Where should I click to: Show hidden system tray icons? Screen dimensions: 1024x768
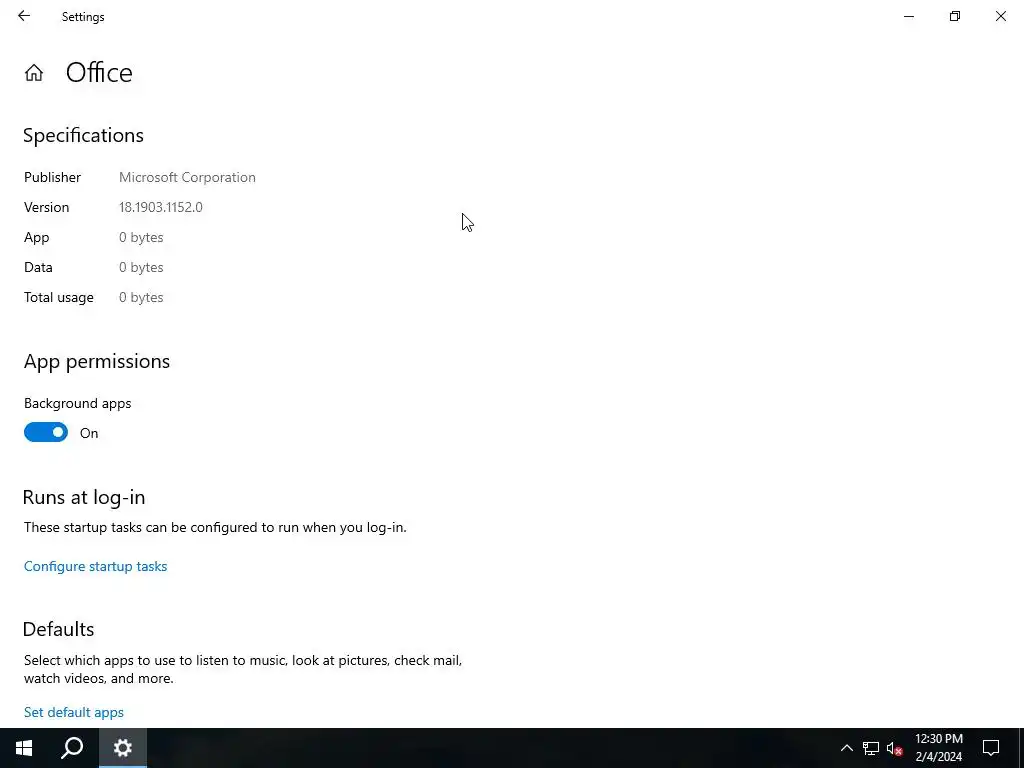coord(846,748)
